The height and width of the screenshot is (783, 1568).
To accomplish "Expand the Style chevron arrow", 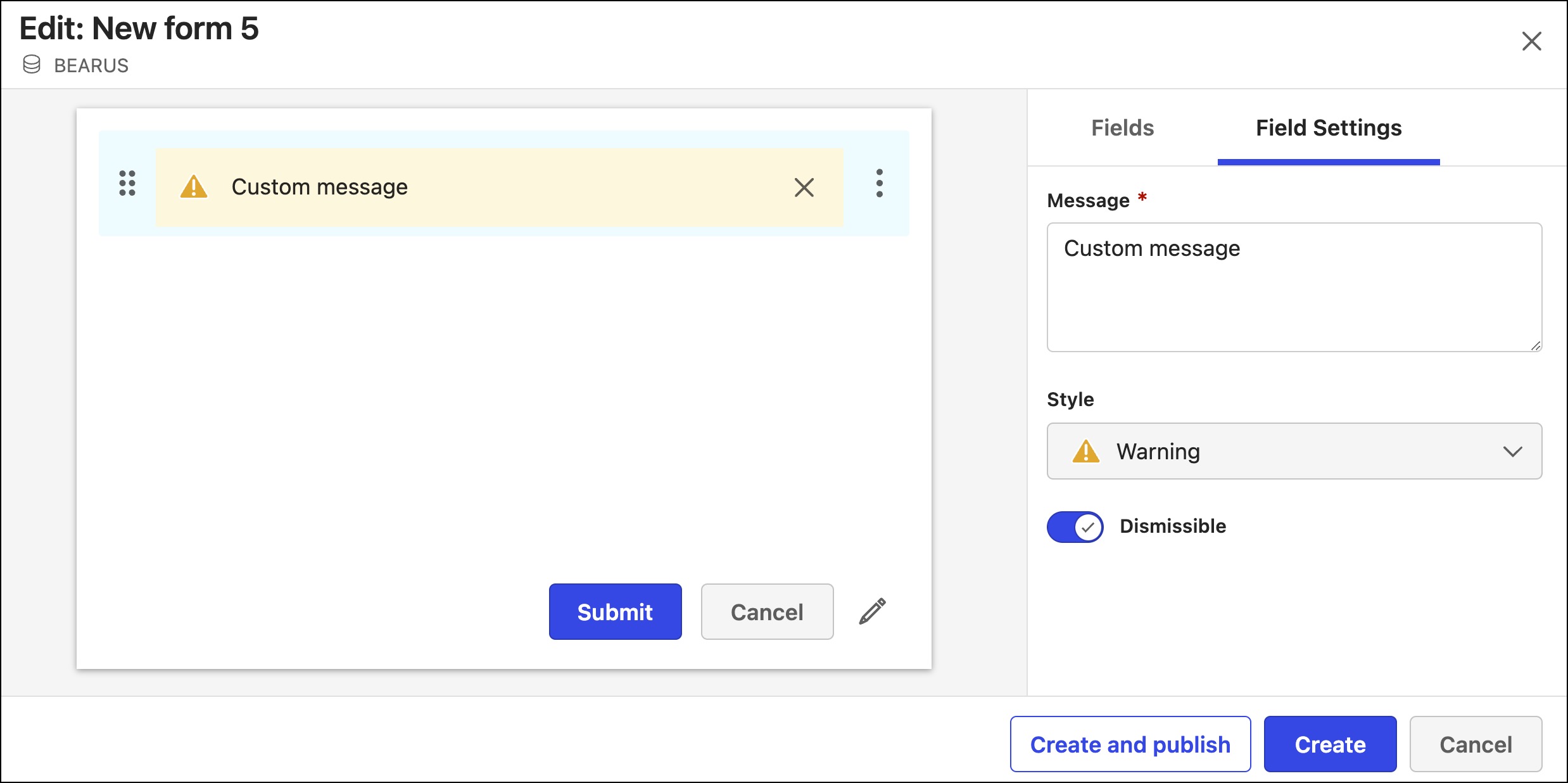I will coord(1512,452).
